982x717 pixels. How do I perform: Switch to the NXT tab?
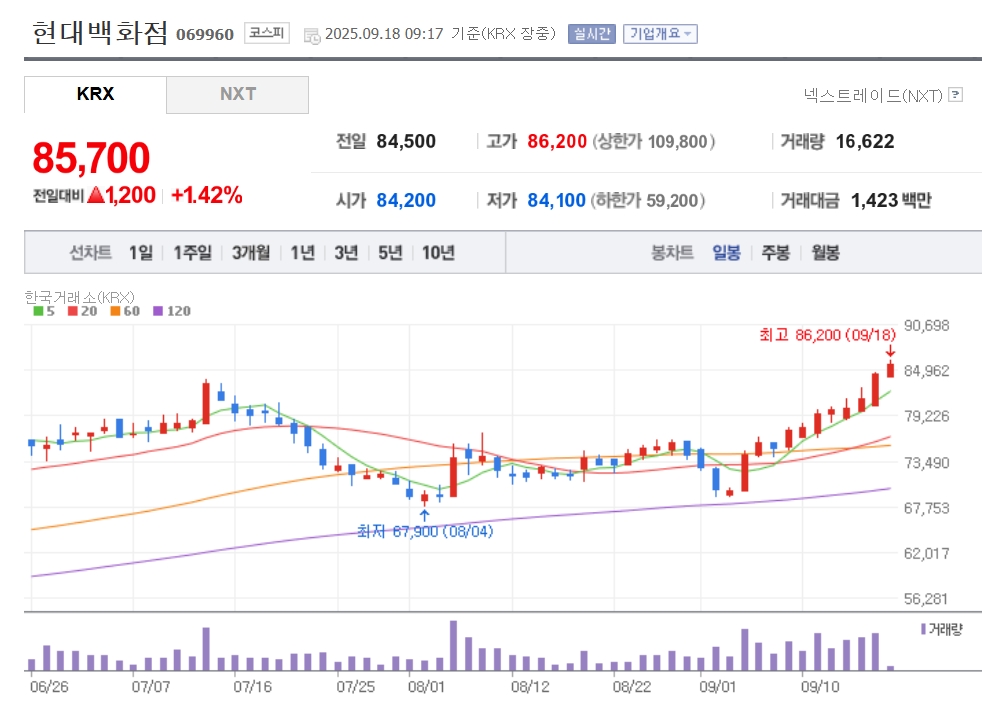(x=237, y=95)
